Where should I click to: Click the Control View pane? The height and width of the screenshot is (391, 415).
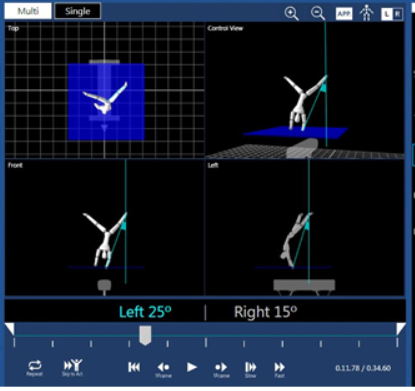pos(305,90)
